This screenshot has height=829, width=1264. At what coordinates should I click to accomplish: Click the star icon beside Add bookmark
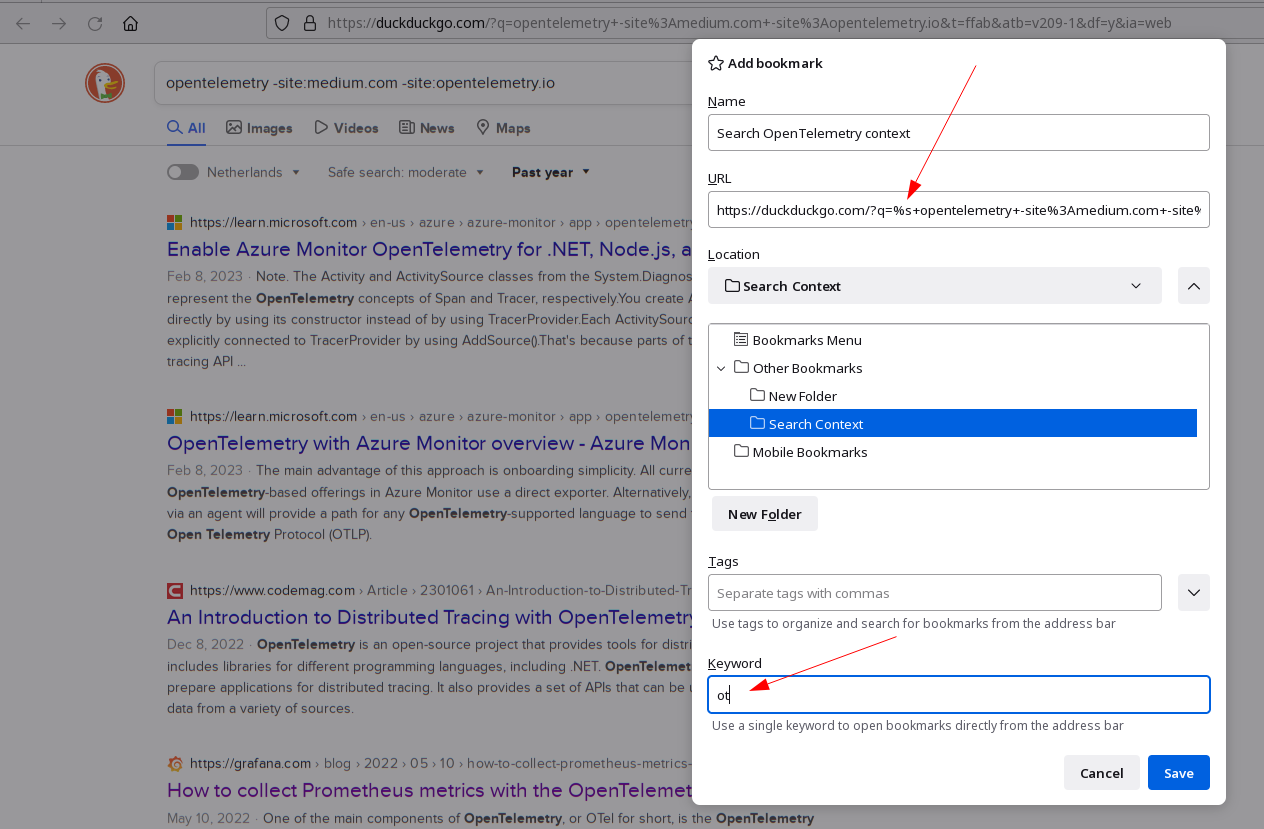(716, 63)
